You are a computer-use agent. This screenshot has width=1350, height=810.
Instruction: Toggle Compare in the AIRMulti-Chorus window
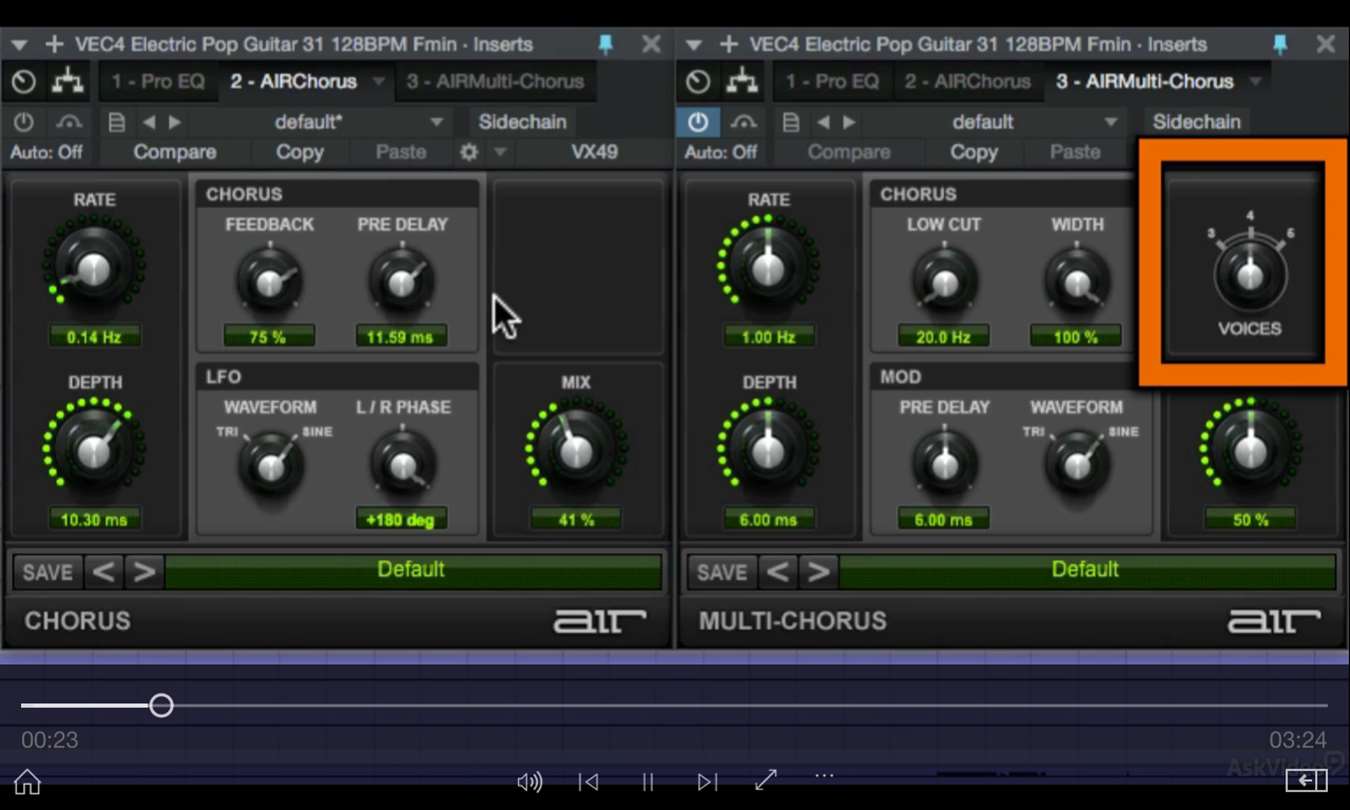pos(850,152)
